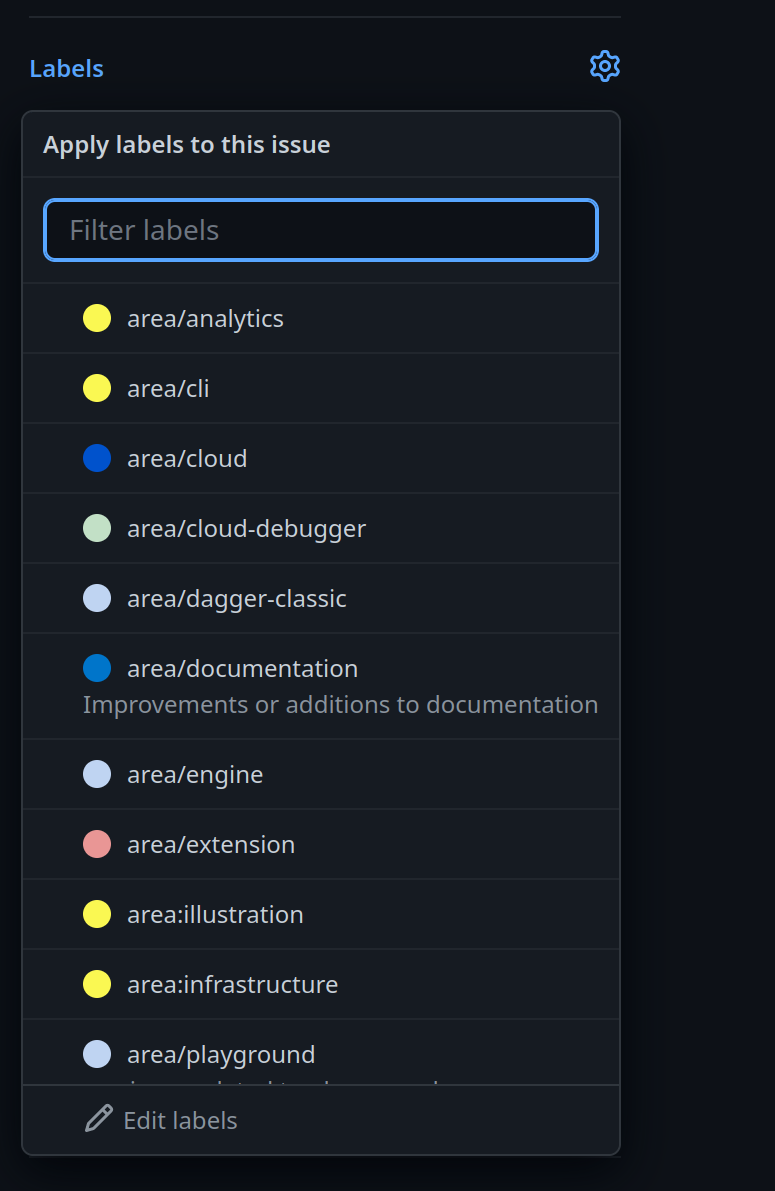Click the yellow dot next to area/analytics
The image size is (775, 1191).
tap(96, 318)
